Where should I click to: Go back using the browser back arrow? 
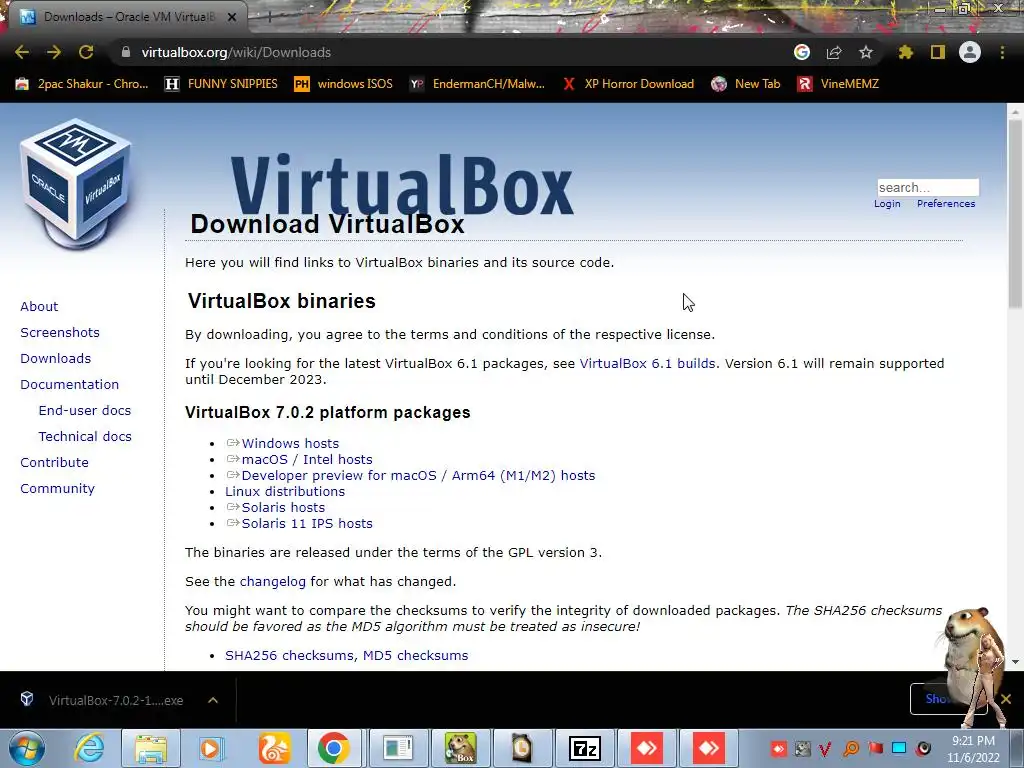[22, 52]
